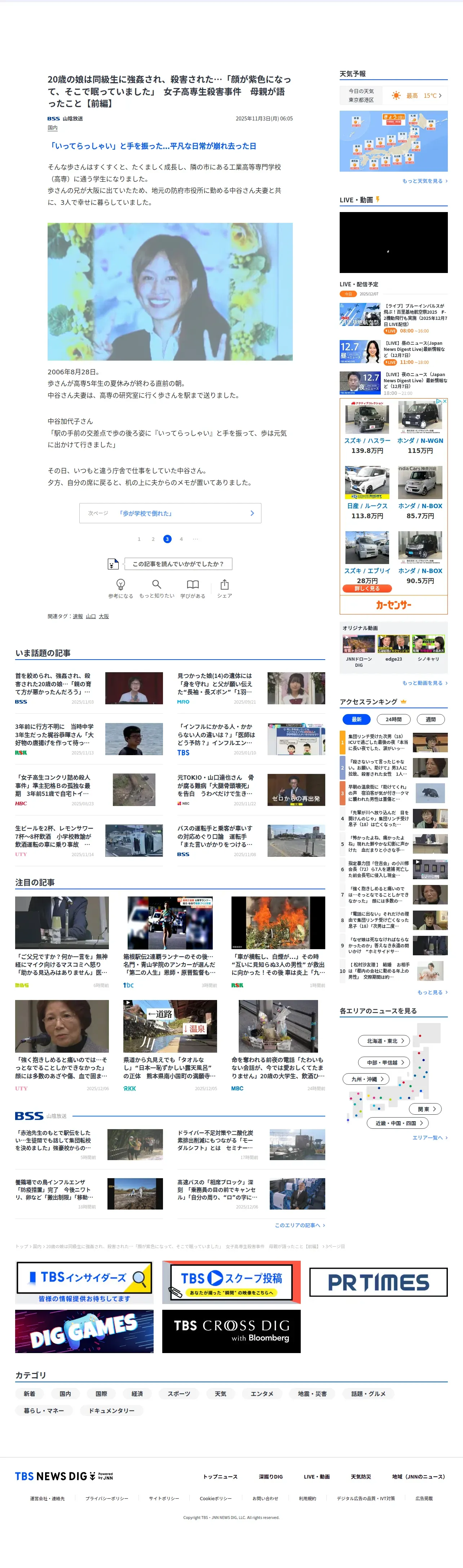
Task: Open the weather map thumbnail
Action: tap(394, 141)
